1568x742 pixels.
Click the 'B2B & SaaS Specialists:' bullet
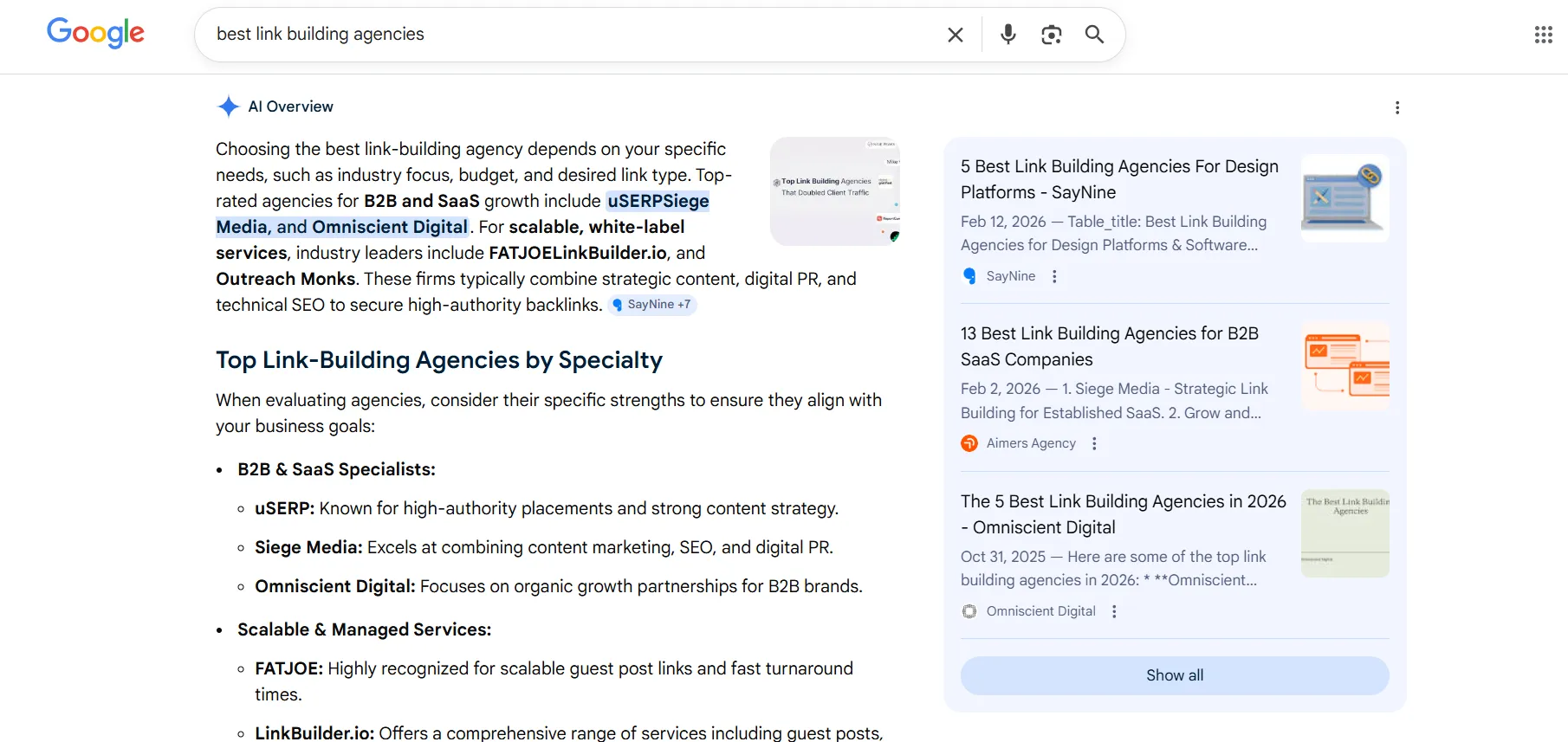coord(336,469)
